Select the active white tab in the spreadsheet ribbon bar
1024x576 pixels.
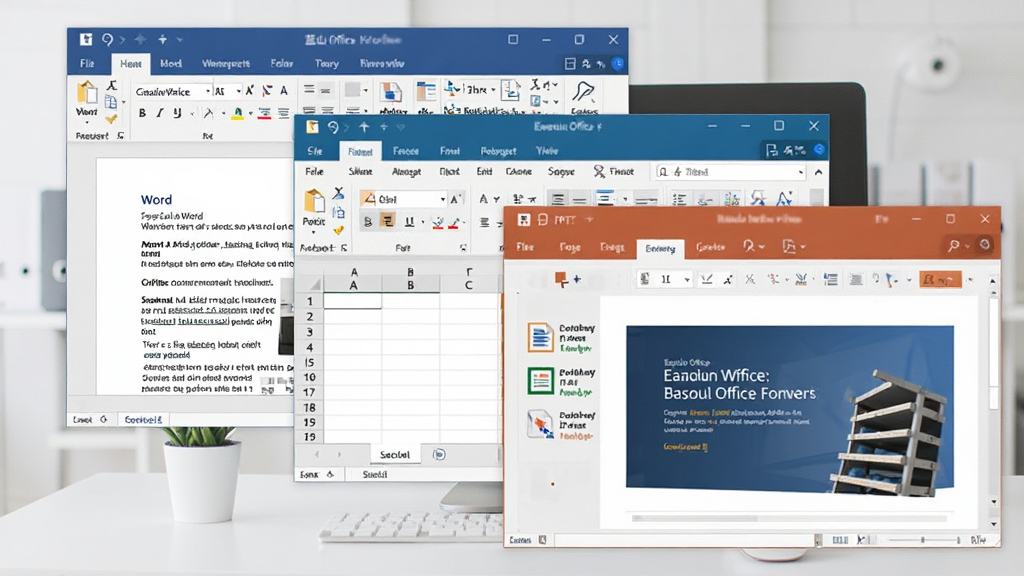[x=360, y=152]
